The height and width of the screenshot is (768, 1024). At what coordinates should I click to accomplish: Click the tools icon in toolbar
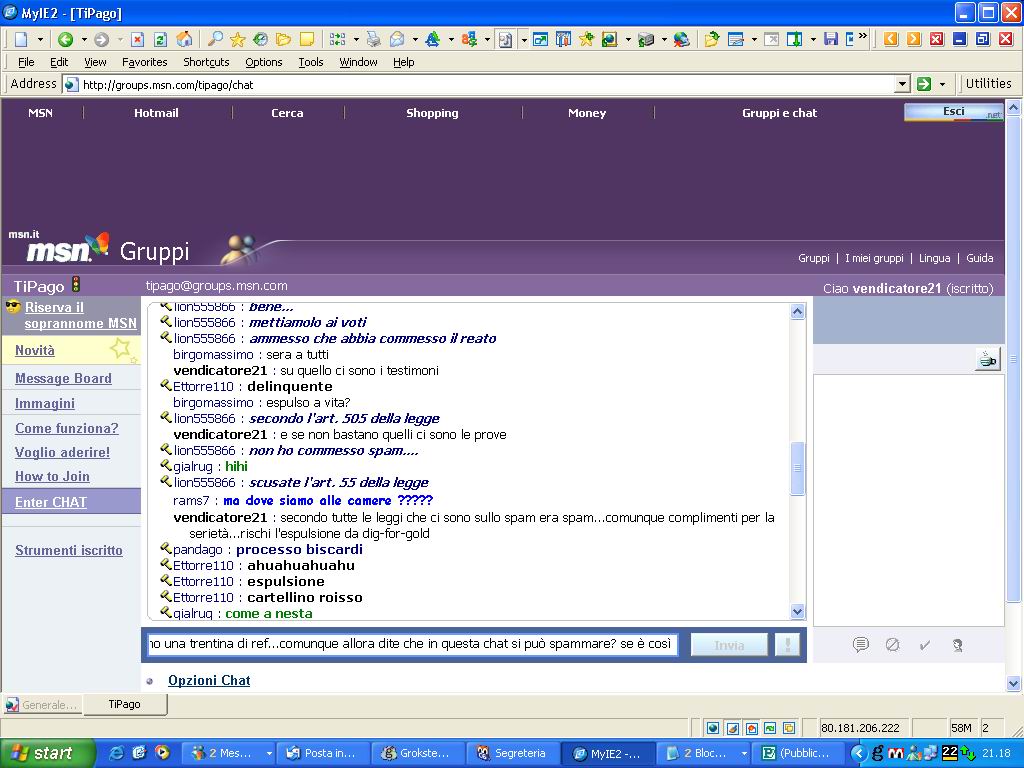563,40
